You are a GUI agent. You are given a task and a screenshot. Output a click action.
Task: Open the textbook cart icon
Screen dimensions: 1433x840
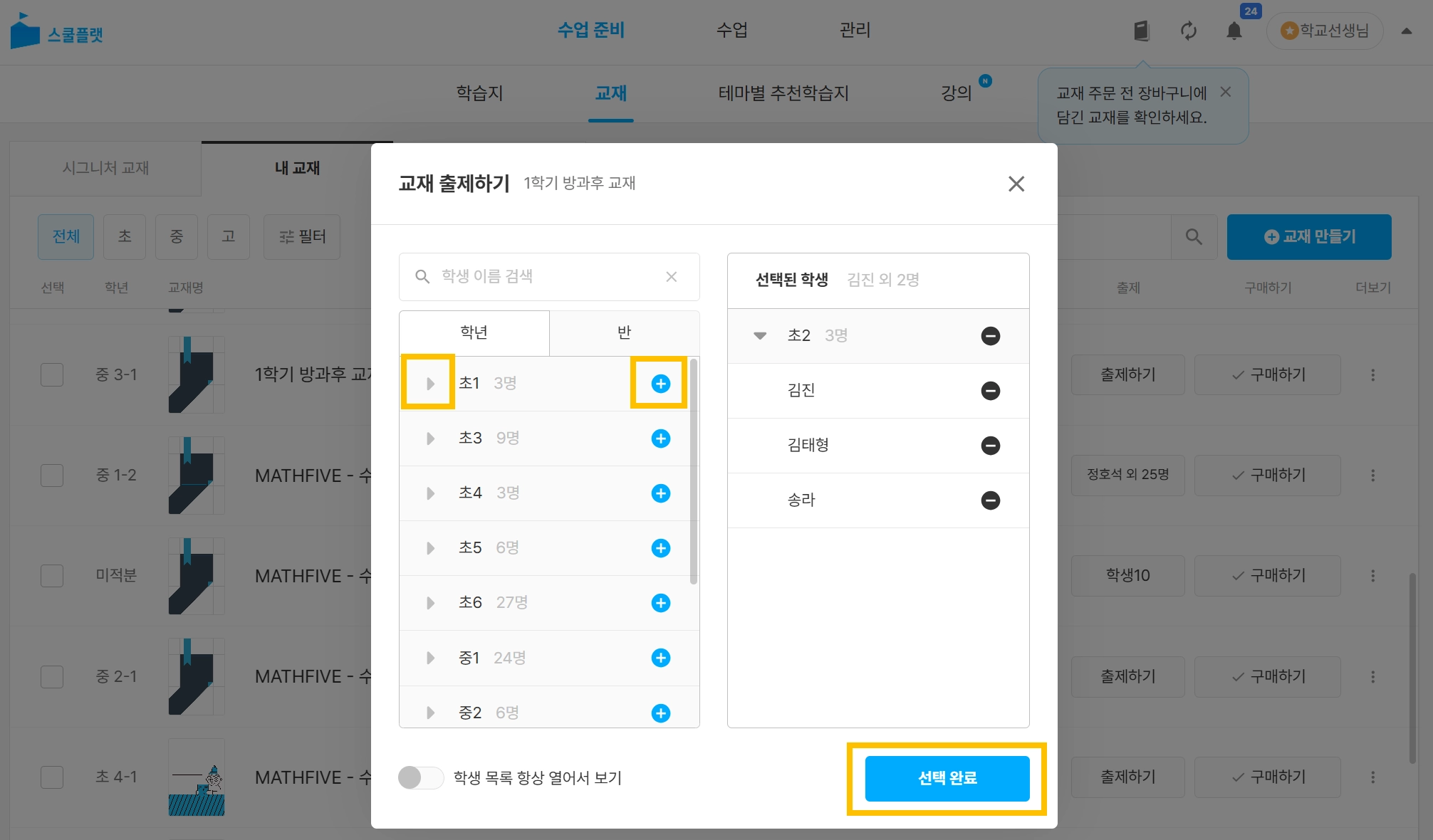tap(1142, 31)
